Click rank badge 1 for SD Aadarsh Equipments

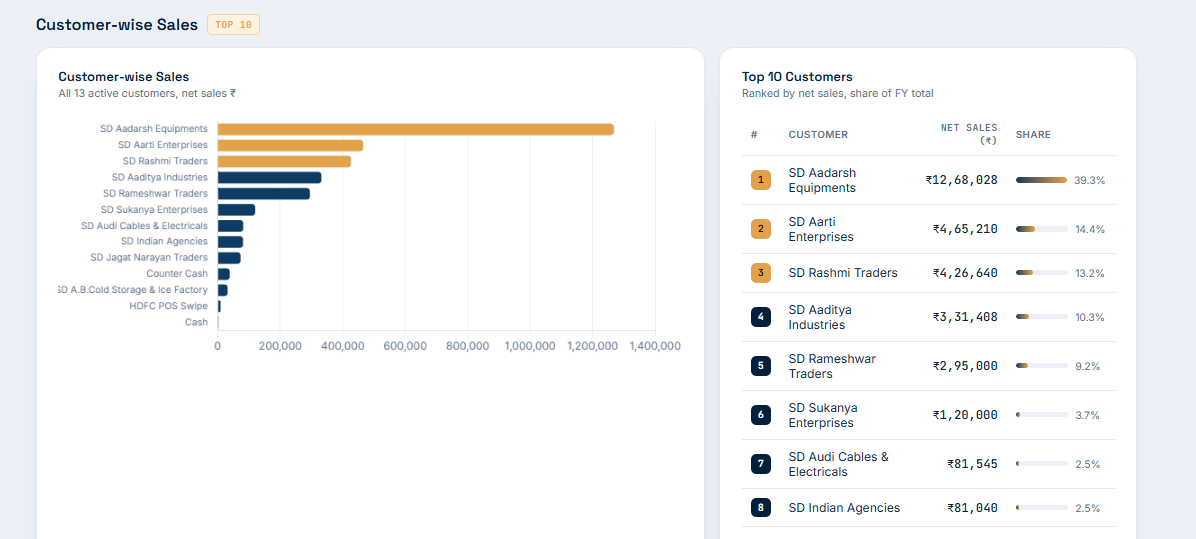click(x=760, y=180)
